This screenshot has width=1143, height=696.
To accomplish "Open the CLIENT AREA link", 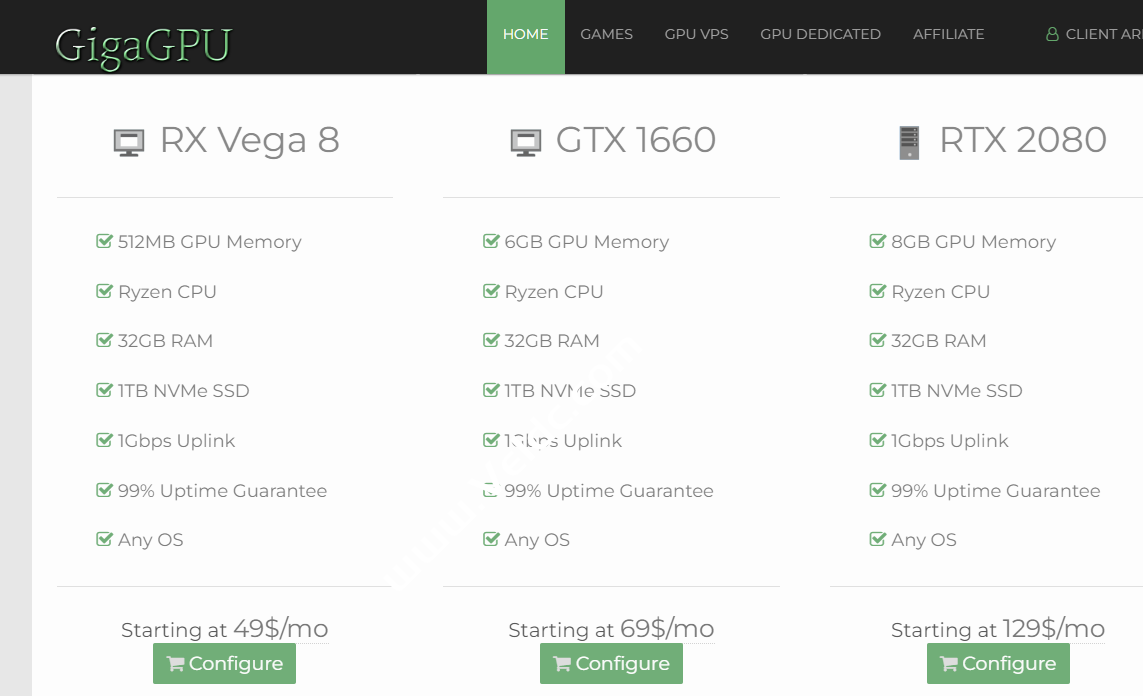I will 1100,33.
